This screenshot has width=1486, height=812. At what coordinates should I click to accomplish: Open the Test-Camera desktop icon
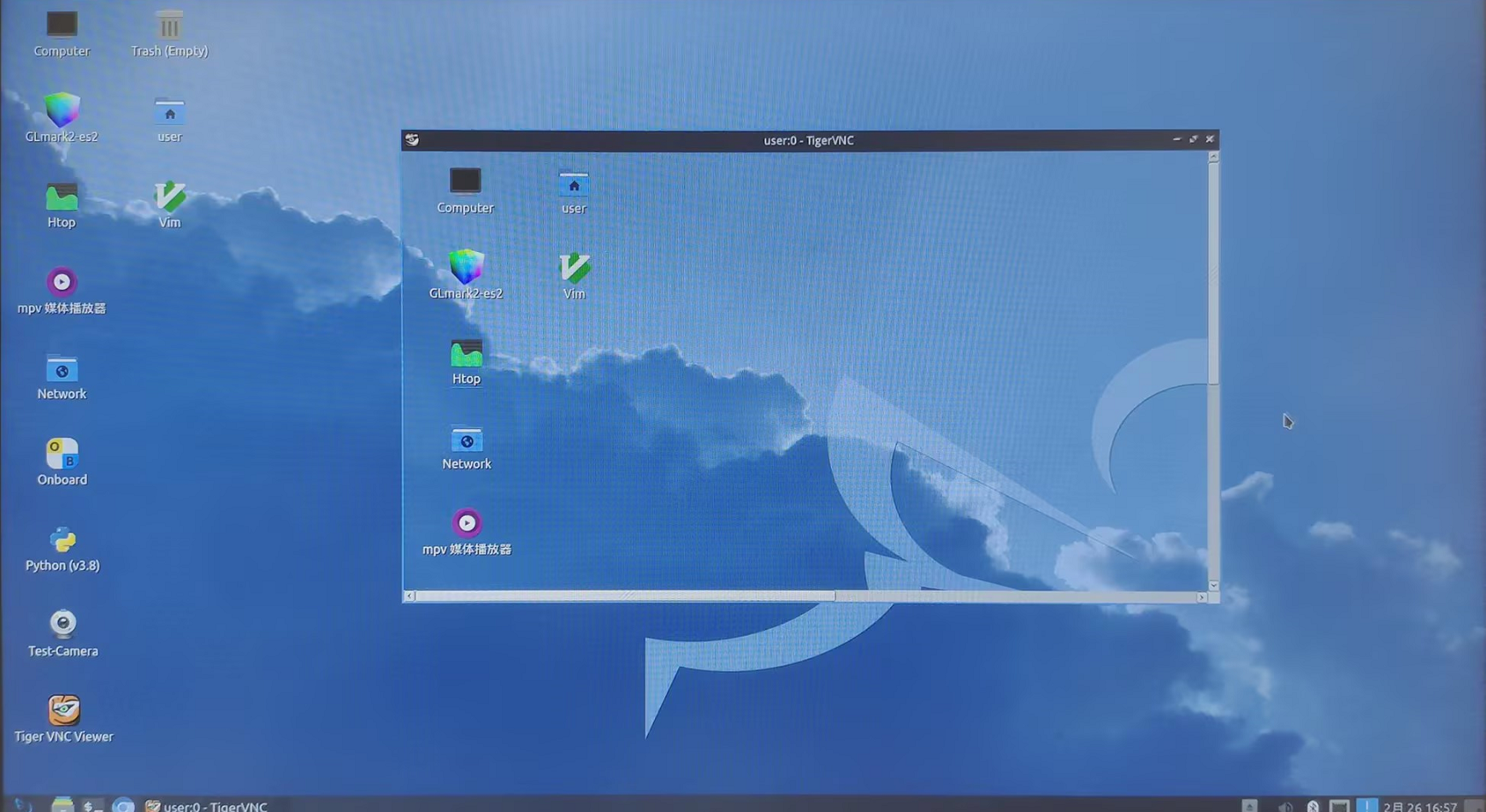[62, 633]
